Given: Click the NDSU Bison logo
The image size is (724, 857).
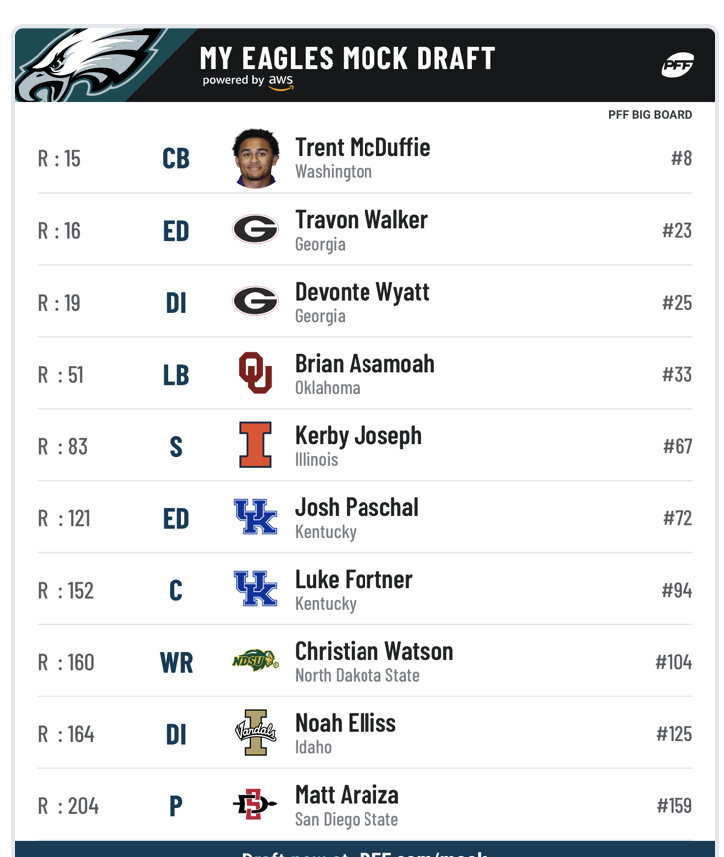Looking at the screenshot, I should 255,660.
